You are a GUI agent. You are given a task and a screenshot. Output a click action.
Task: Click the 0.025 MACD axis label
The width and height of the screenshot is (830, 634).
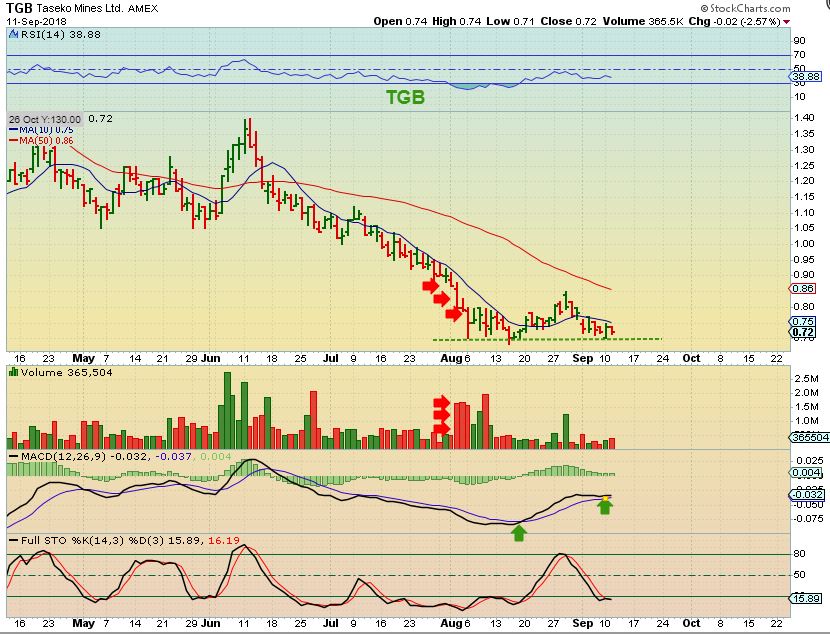tap(810, 461)
